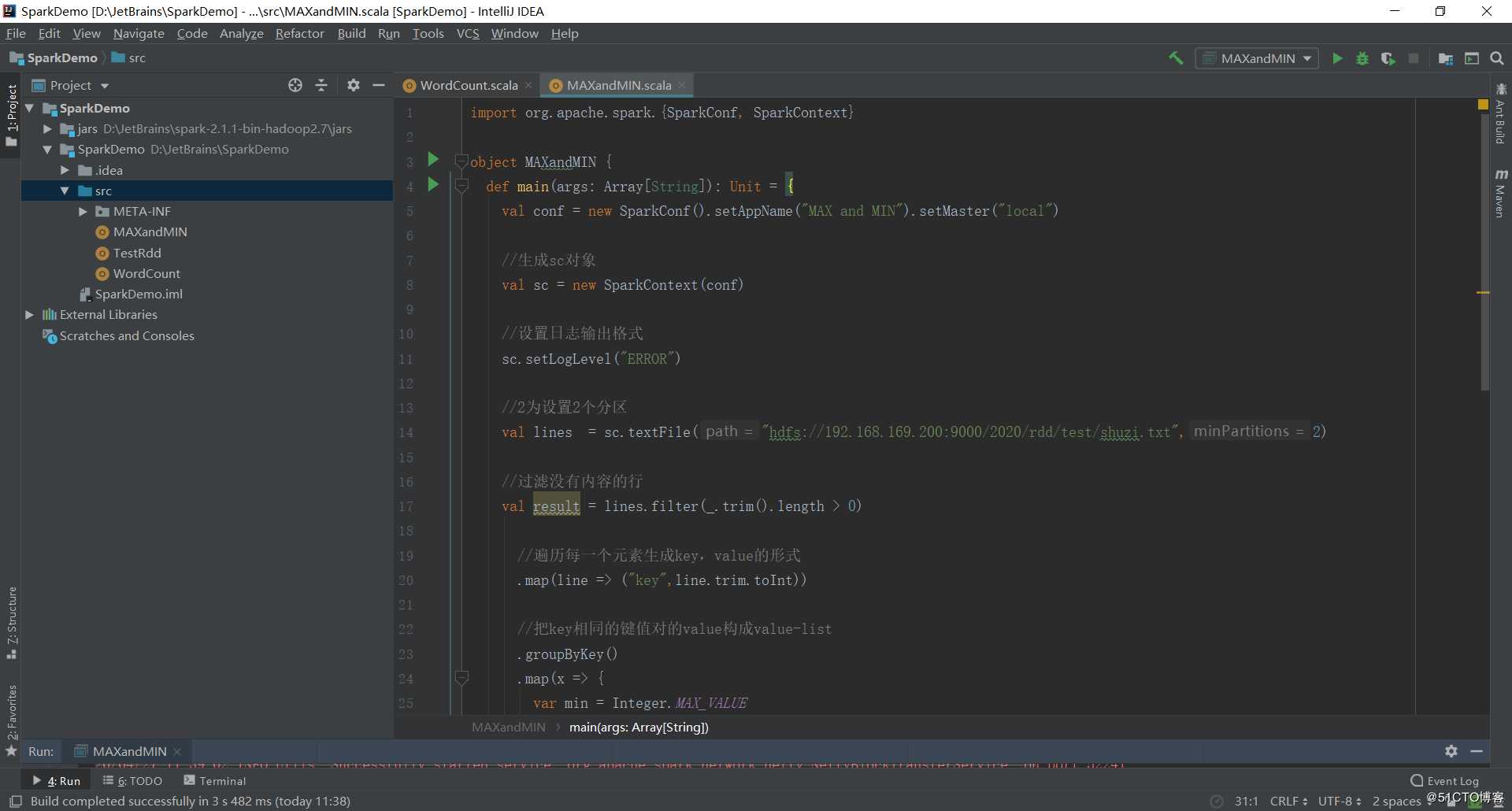Switch to WordCount.scala editor tab
The height and width of the screenshot is (811, 1512).
(469, 85)
